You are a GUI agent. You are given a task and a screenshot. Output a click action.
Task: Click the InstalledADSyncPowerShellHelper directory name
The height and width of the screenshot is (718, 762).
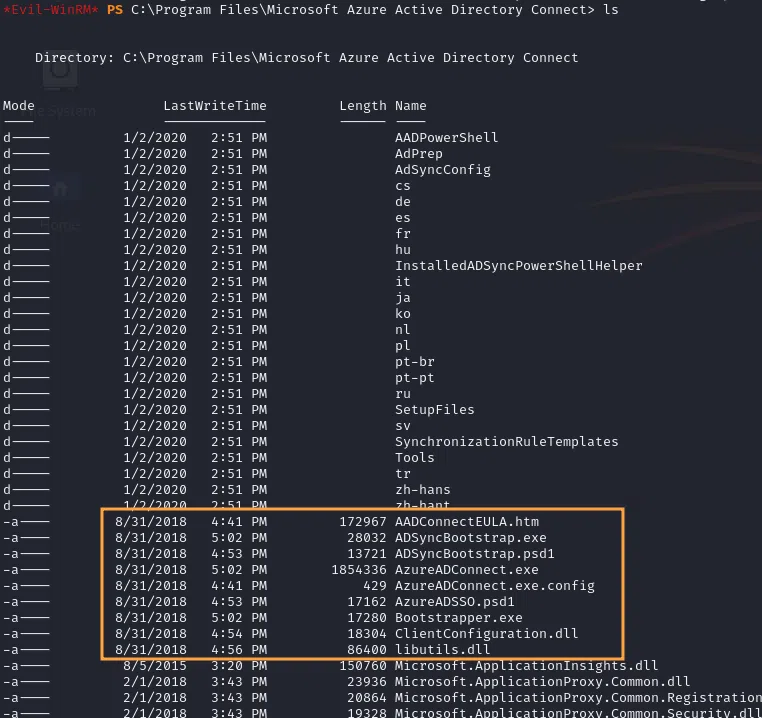pos(519,265)
